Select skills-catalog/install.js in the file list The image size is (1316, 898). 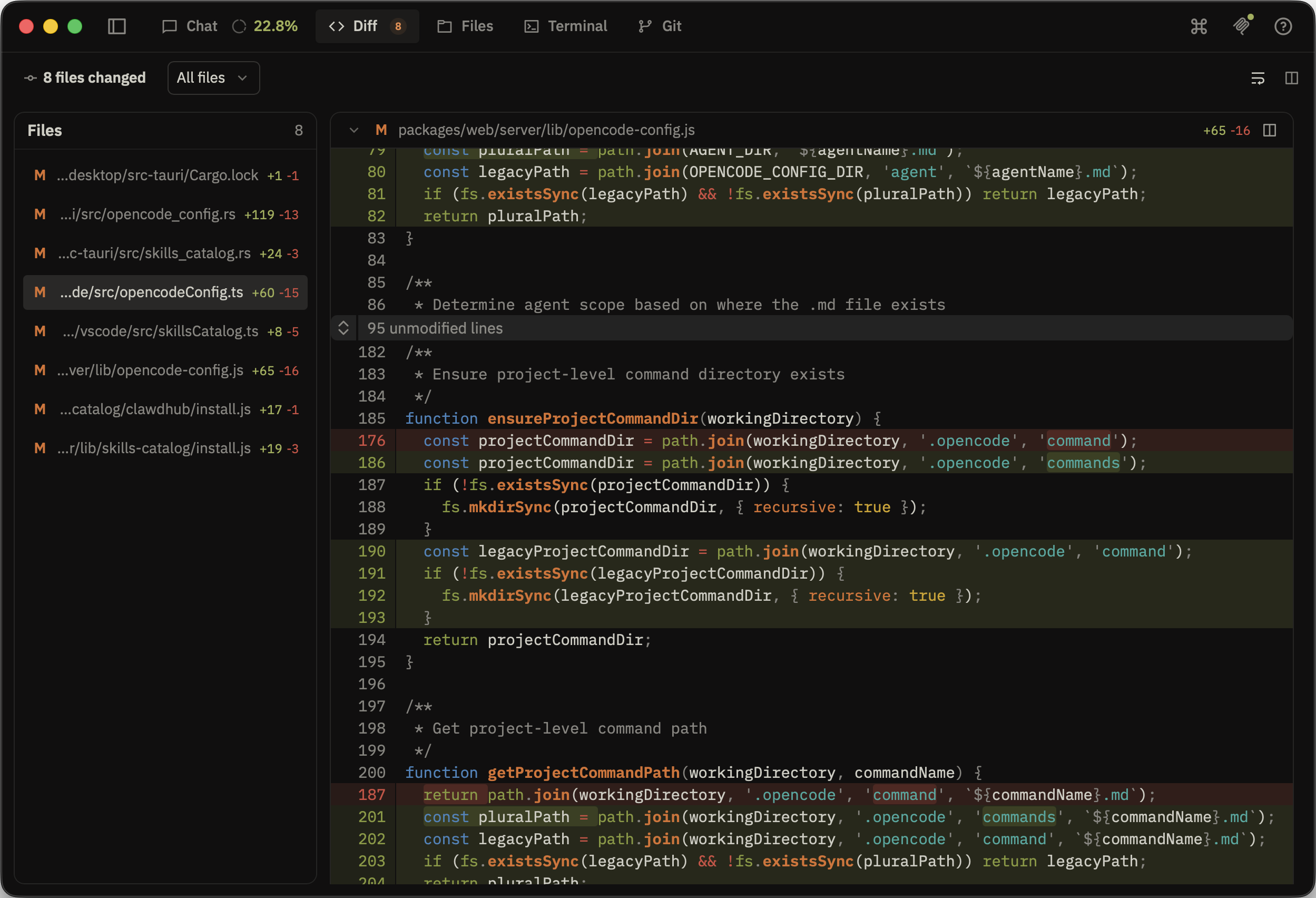tap(165, 448)
